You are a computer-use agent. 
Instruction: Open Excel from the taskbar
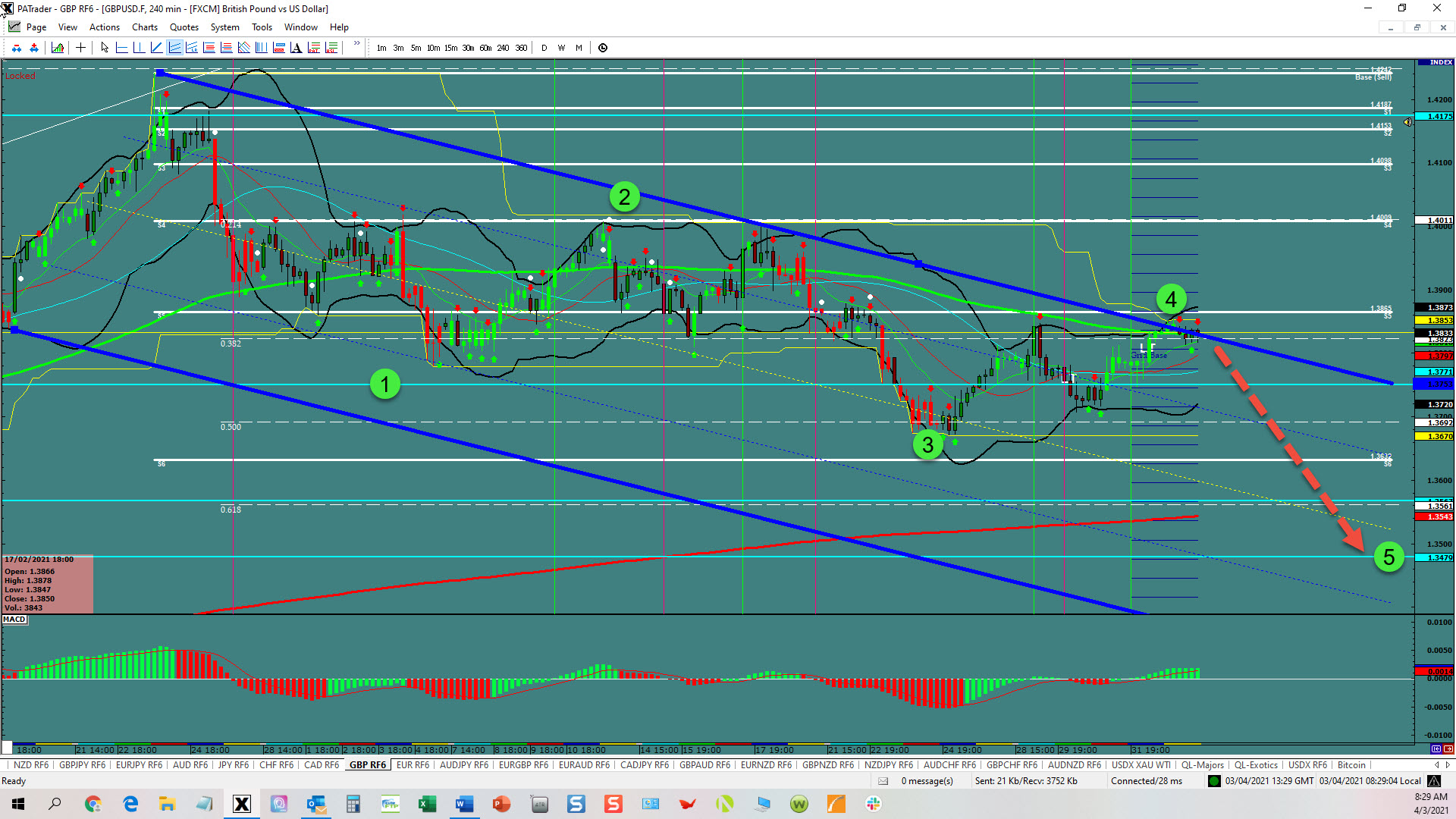click(x=427, y=804)
